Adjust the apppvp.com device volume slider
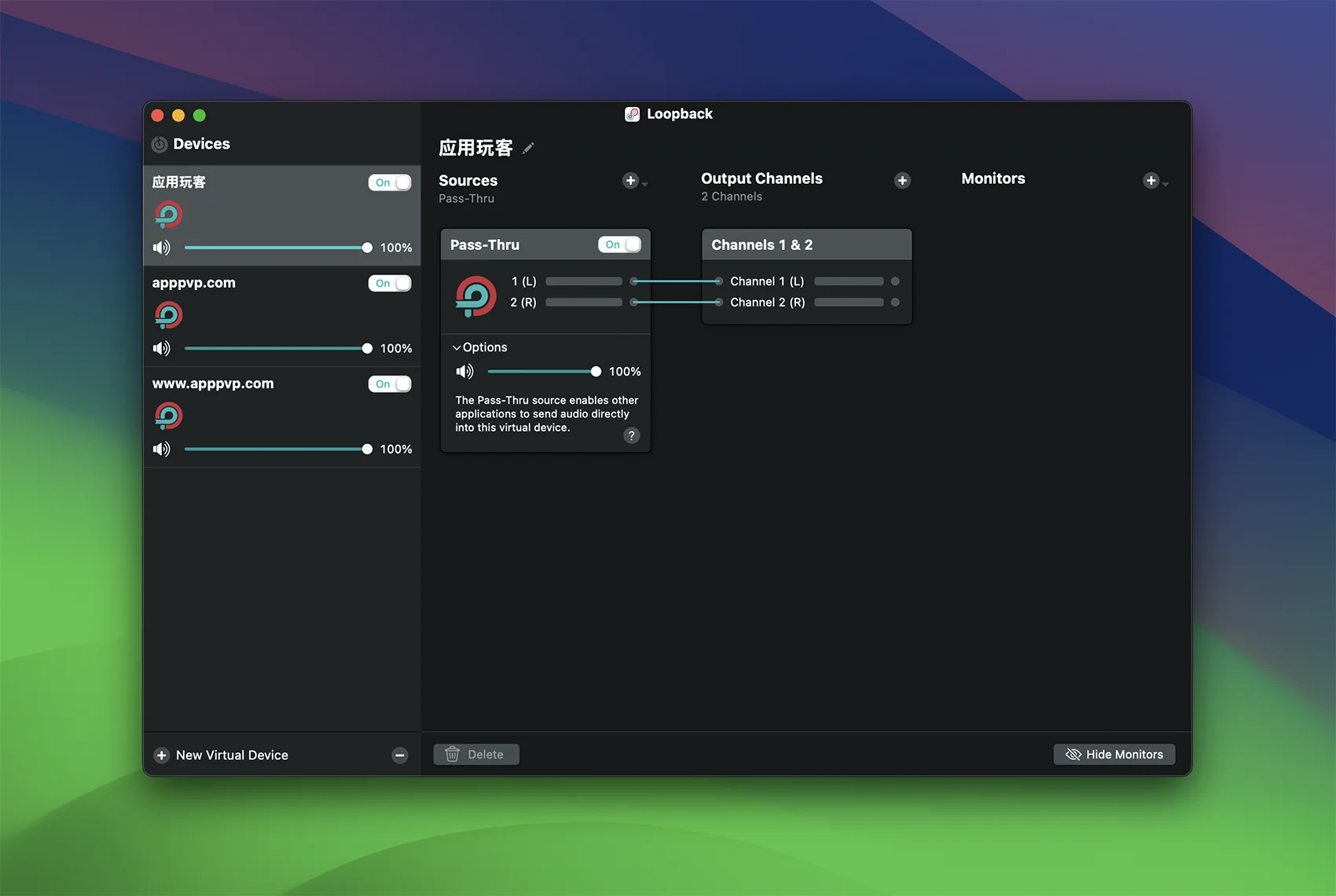Image resolution: width=1336 pixels, height=896 pixels. pos(278,348)
